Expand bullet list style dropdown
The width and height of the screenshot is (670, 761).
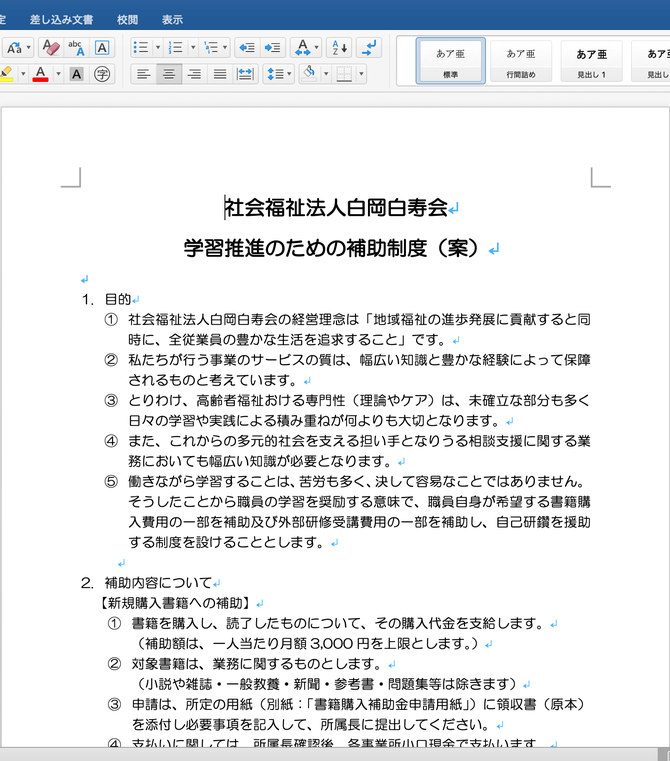[x=158, y=48]
